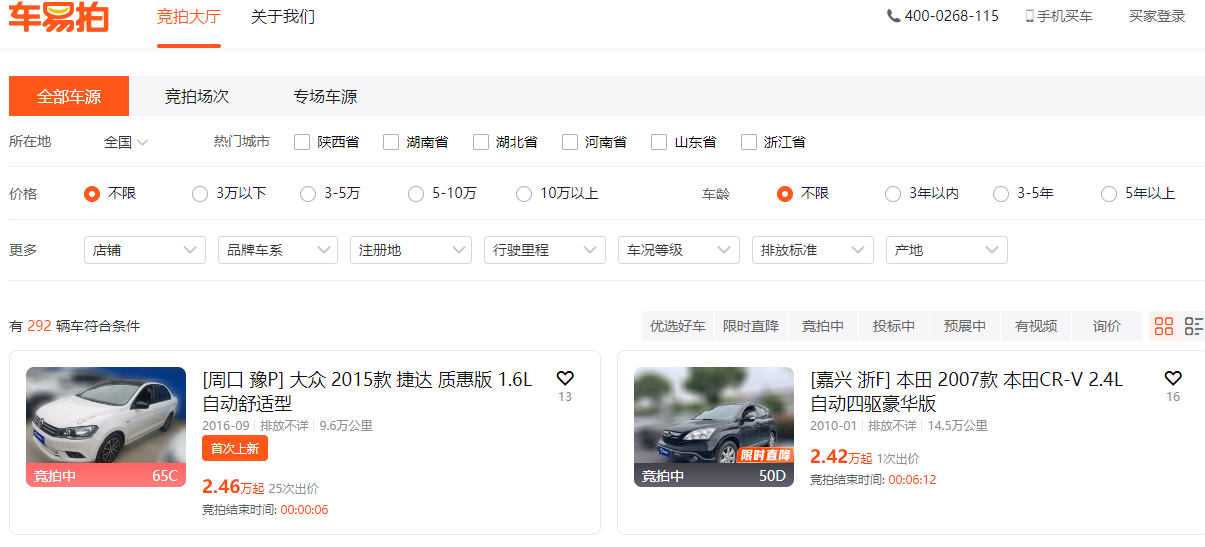Click the phone icon beside 400-0268-115
The width and height of the screenshot is (1205, 547).
coord(893,16)
